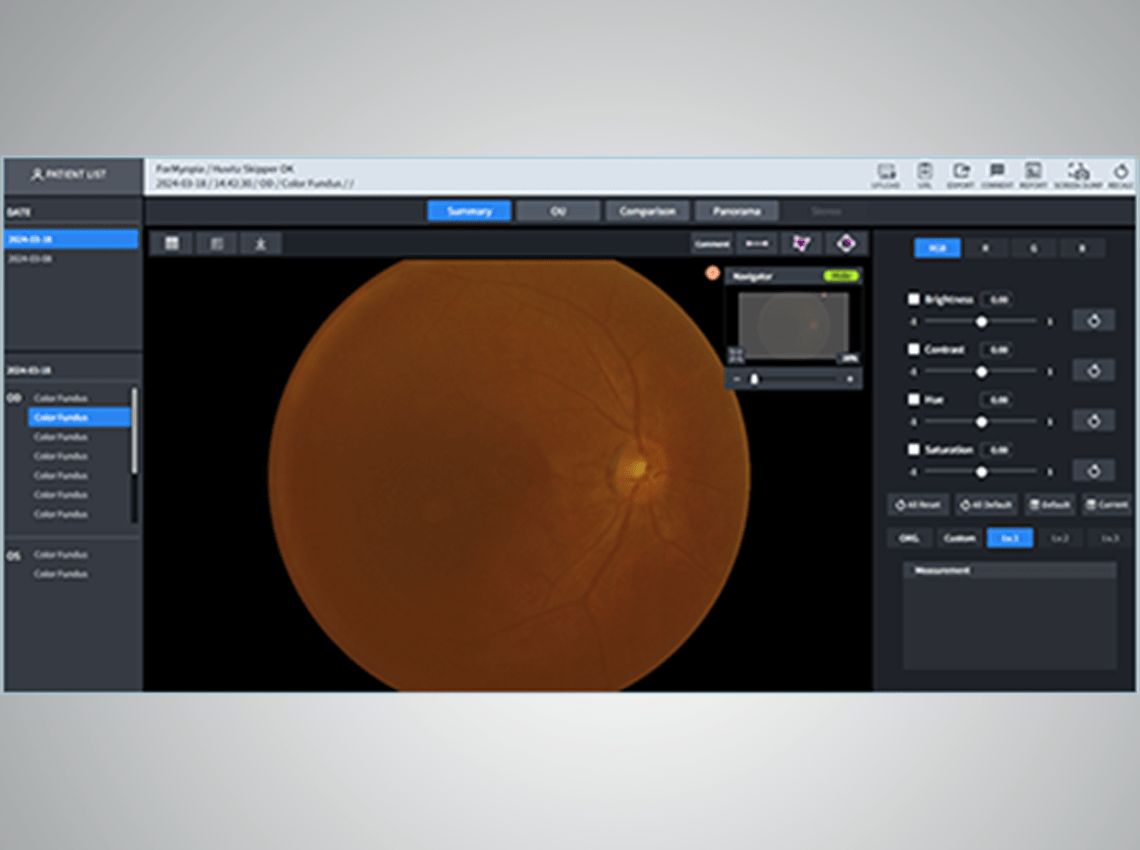Image resolution: width=1140 pixels, height=850 pixels.
Task: Select the Color Fundus entry beside OS label
Action: 60,555
